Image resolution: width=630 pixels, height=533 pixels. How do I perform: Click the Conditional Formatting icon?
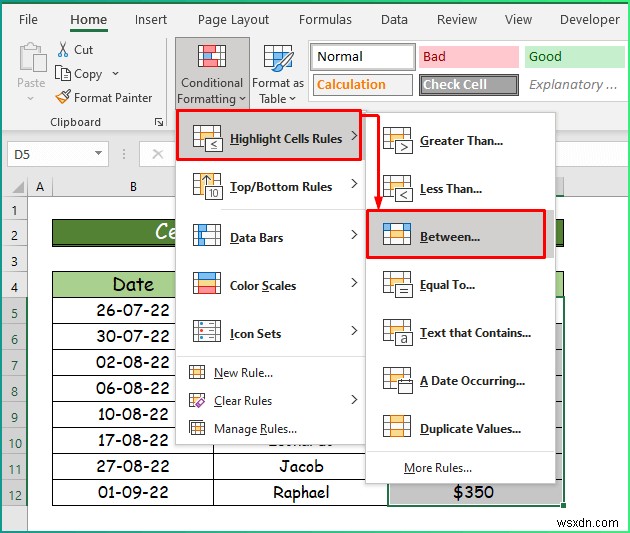[212, 56]
